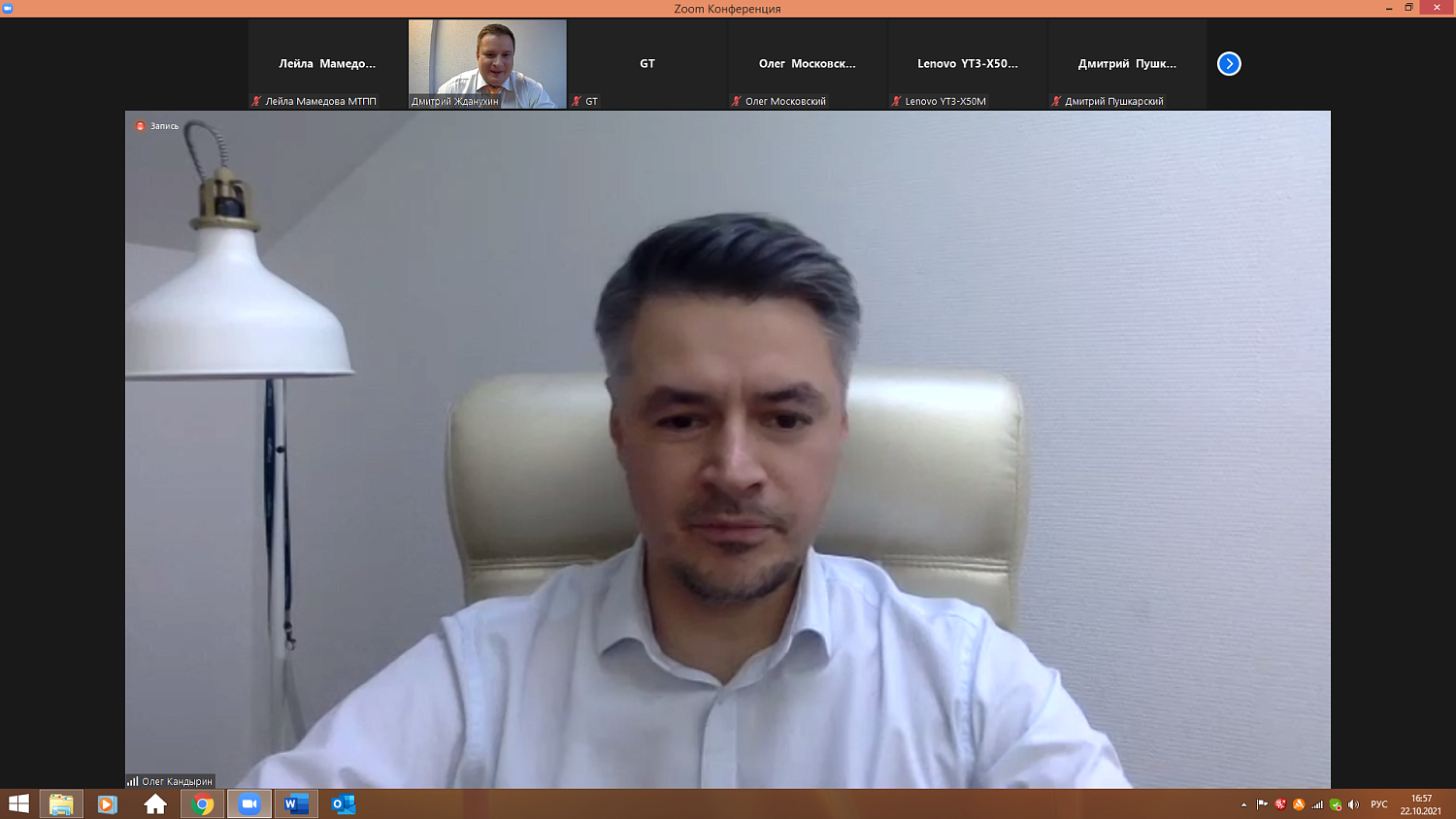Open the Windows Start menu
1456x819 pixels.
point(18,804)
